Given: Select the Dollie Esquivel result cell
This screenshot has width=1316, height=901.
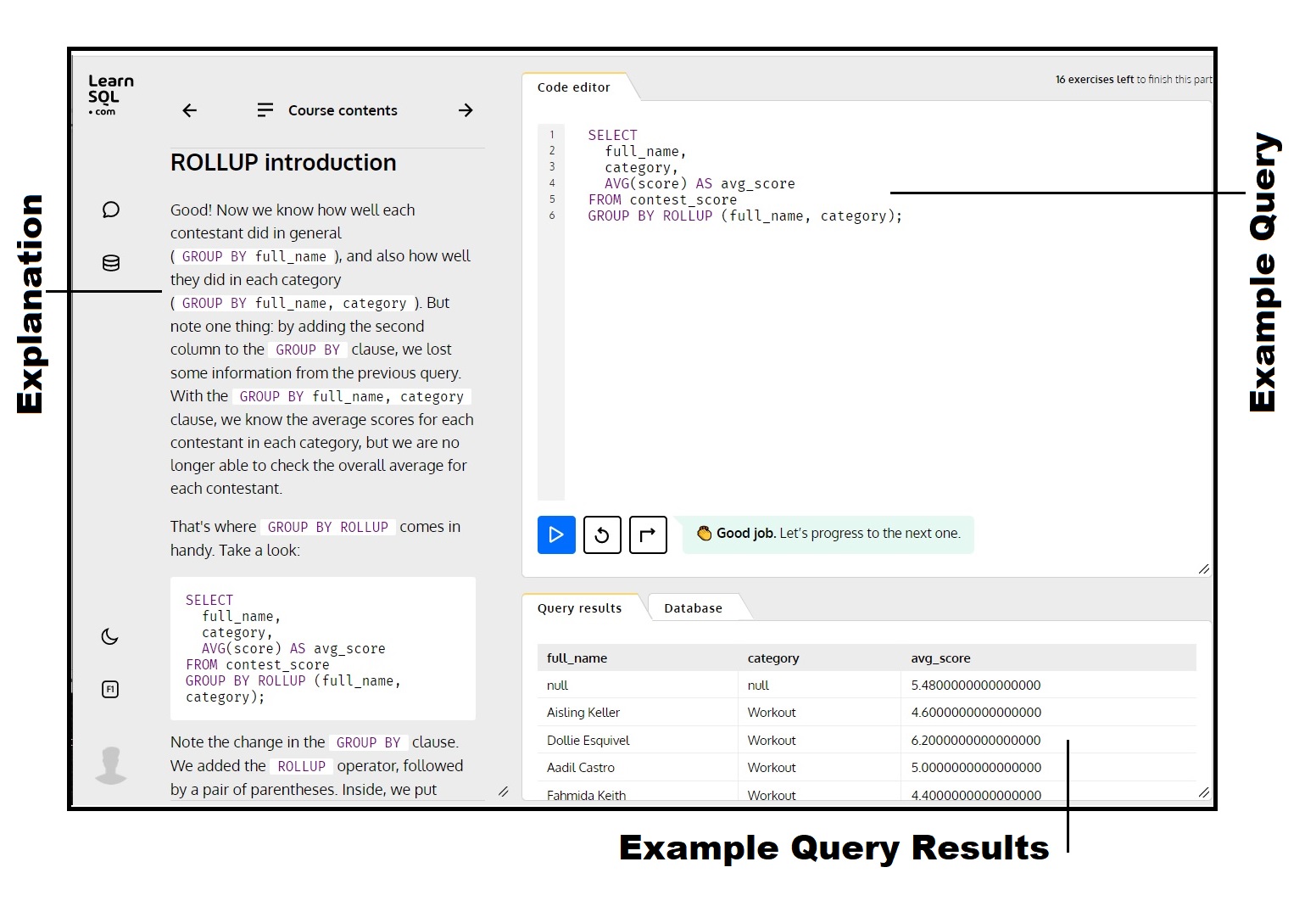Looking at the screenshot, I should (x=588, y=741).
